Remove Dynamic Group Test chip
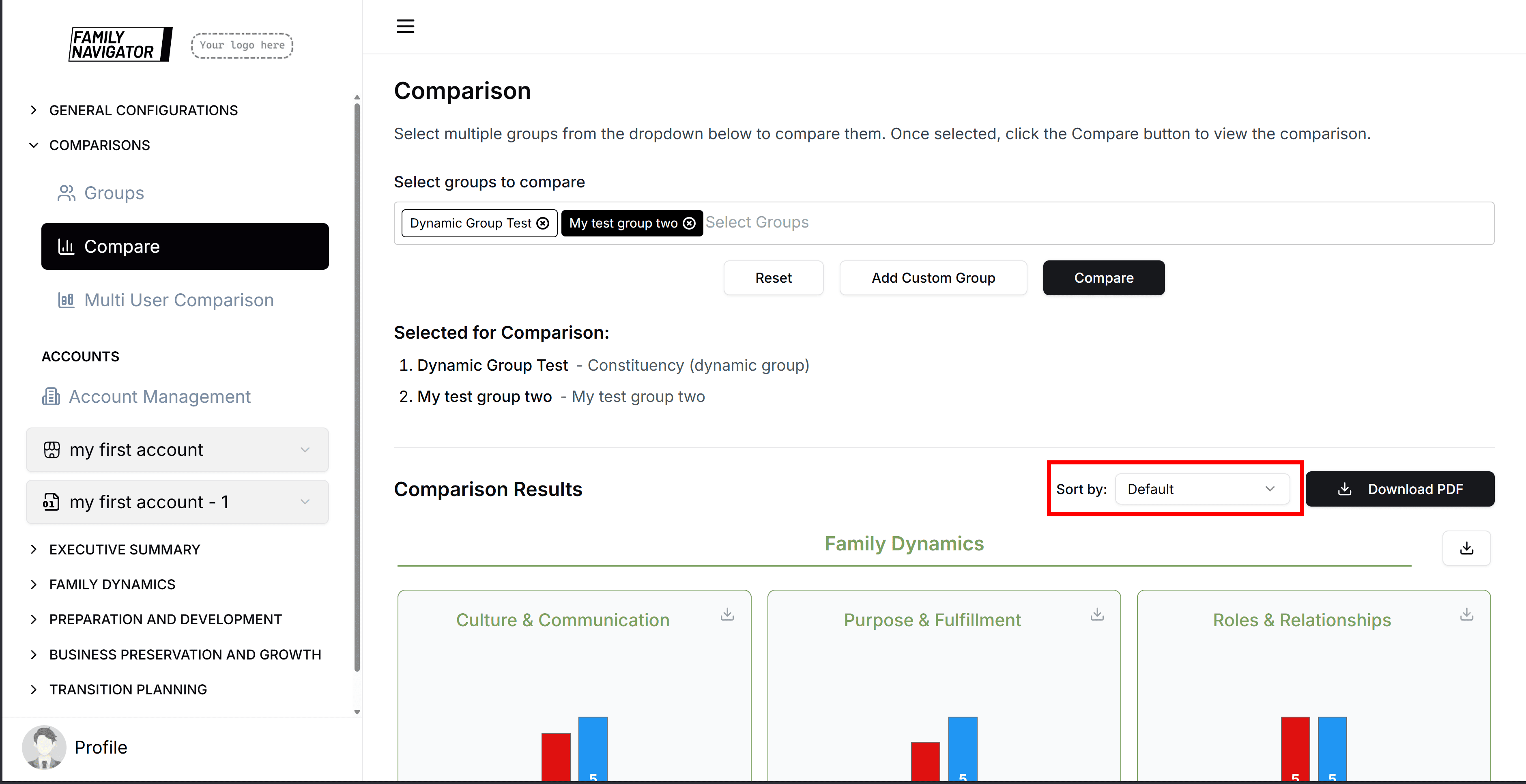This screenshot has width=1526, height=784. tap(543, 223)
